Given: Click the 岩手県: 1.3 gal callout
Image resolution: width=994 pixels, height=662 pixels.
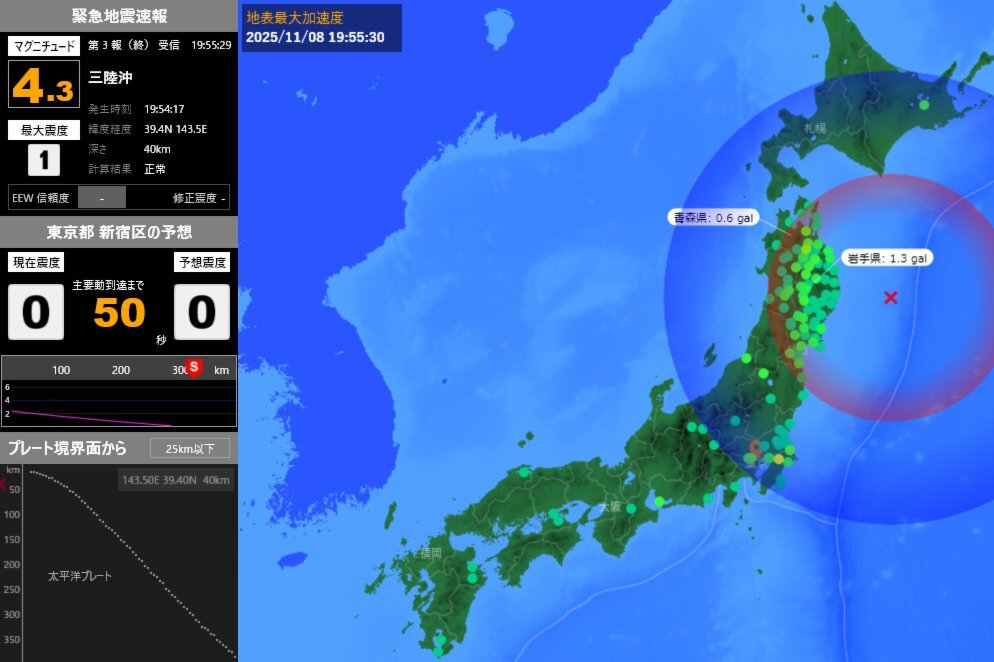Looking at the screenshot, I should click(x=887, y=258).
